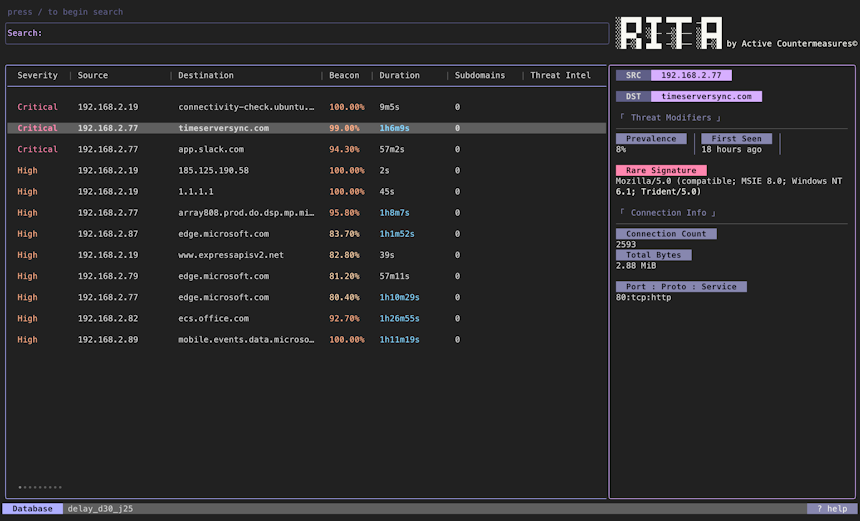The width and height of the screenshot is (860, 521).
Task: Click the Beacon column header
Action: [x=344, y=75]
